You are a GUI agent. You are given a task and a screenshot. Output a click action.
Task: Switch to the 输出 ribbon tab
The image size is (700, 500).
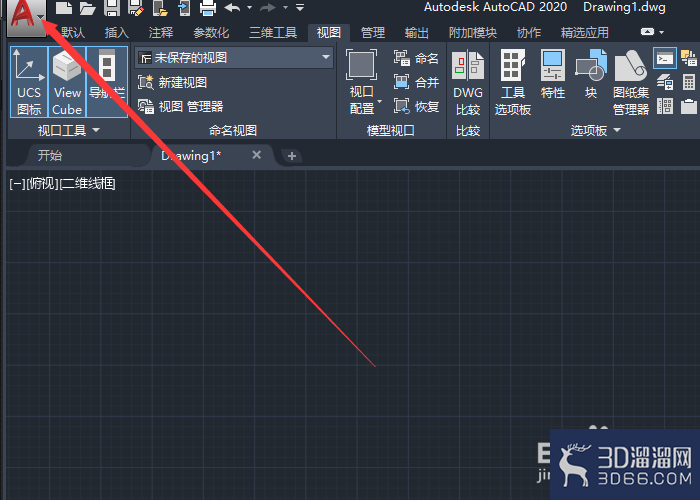tap(417, 33)
